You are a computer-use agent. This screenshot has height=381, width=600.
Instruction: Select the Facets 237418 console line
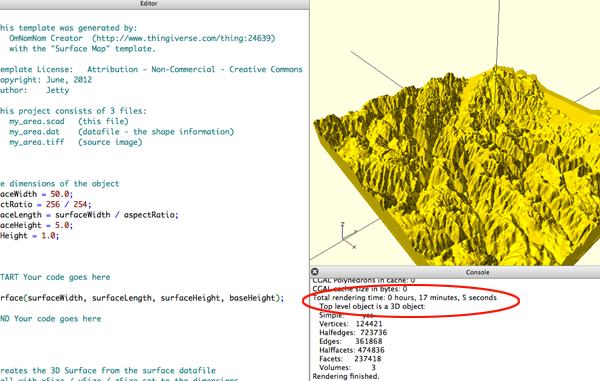(350, 359)
